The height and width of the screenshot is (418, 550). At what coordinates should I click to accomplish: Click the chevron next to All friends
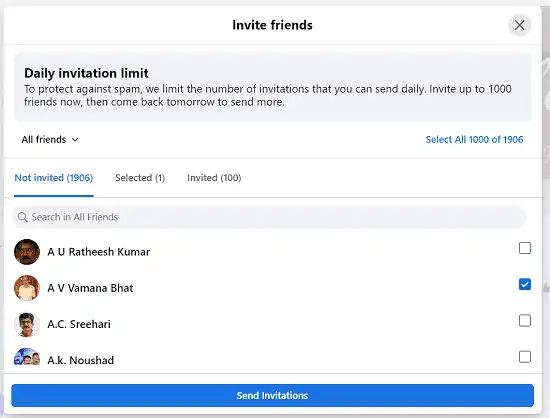point(75,140)
